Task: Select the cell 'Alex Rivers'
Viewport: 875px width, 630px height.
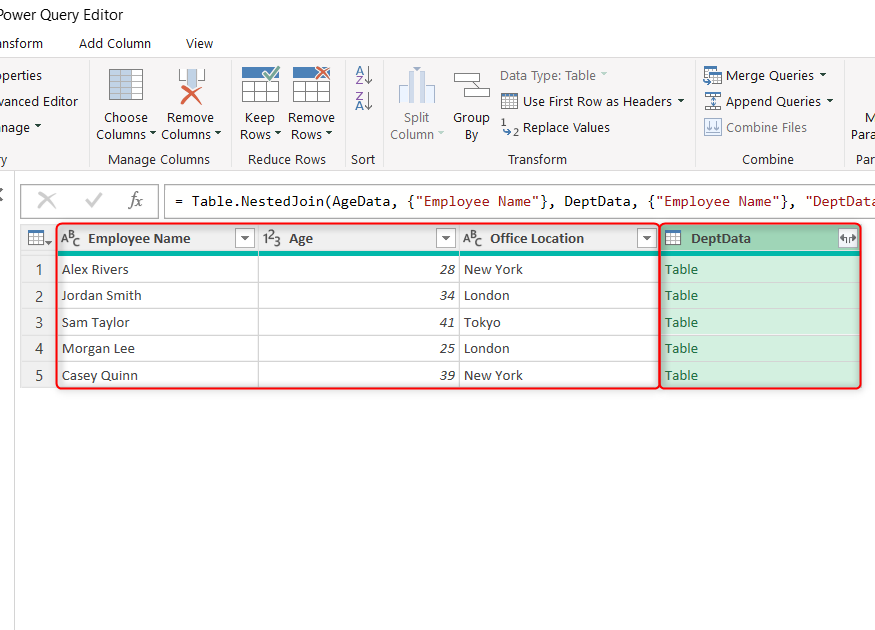Action: 158,270
